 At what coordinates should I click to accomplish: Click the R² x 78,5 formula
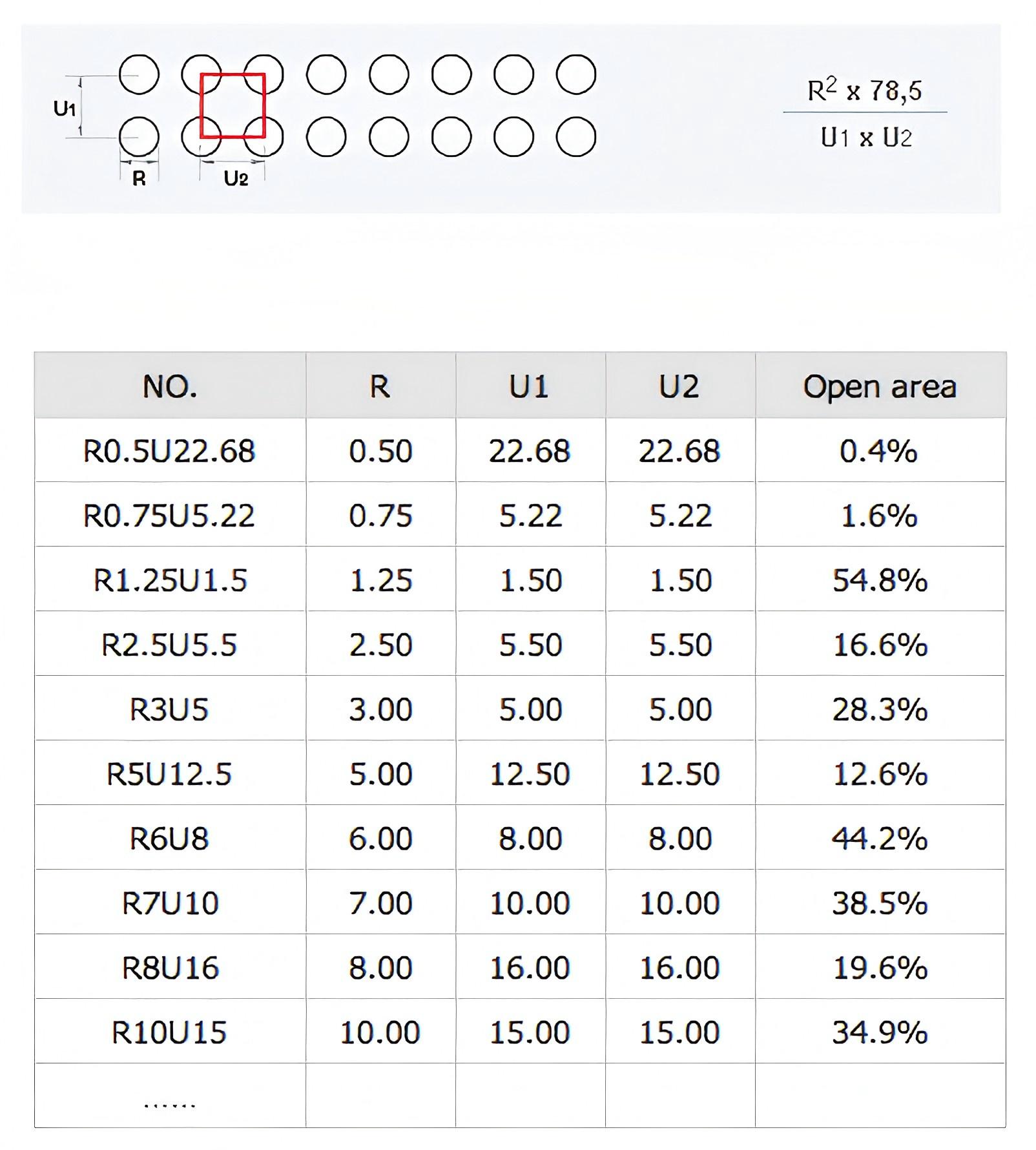(865, 90)
